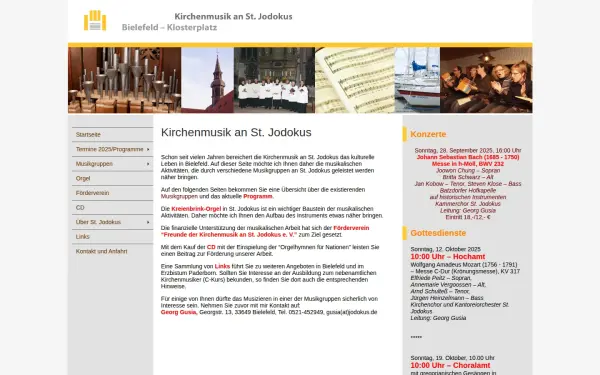Screen dimensions: 600x375
Task: Go to the Orgel page
Action: (83, 178)
